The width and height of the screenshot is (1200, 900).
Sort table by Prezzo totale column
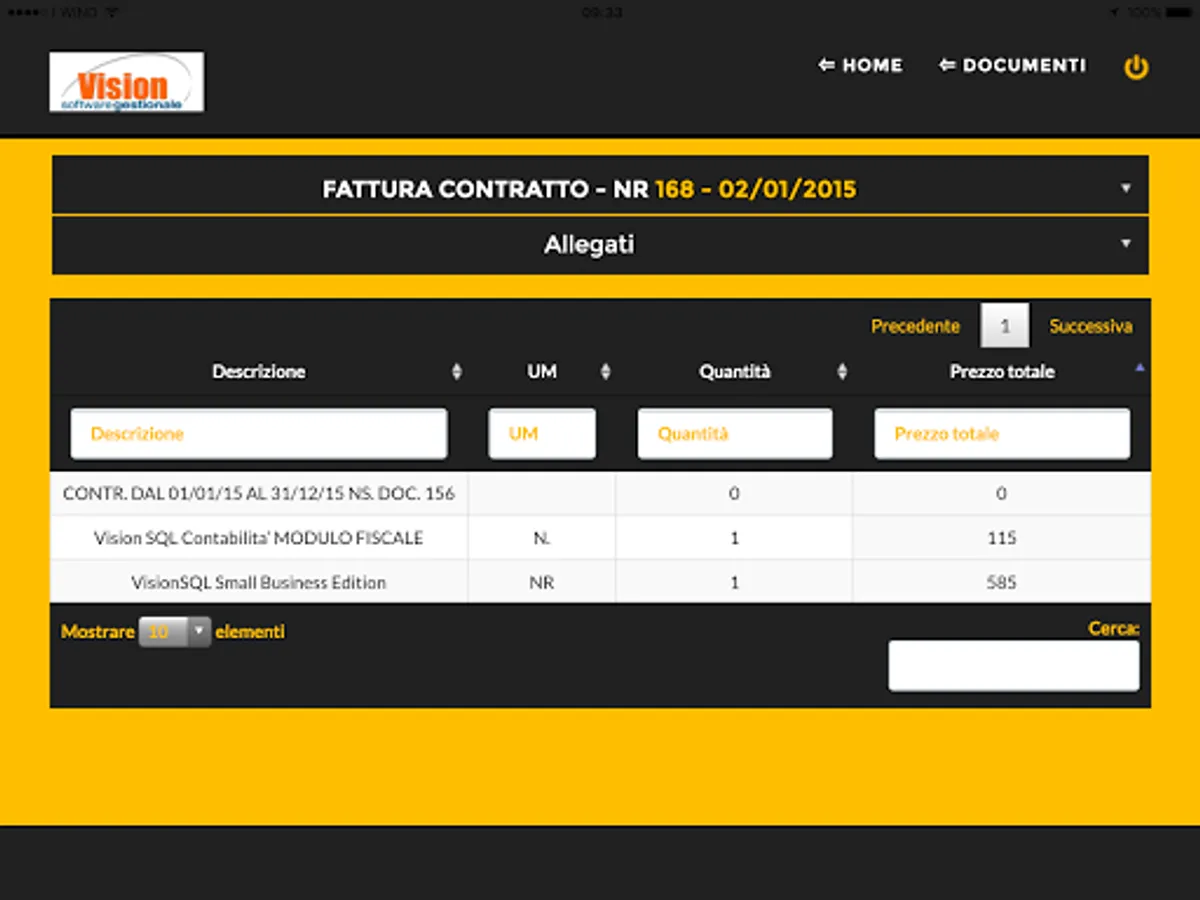[1002, 372]
